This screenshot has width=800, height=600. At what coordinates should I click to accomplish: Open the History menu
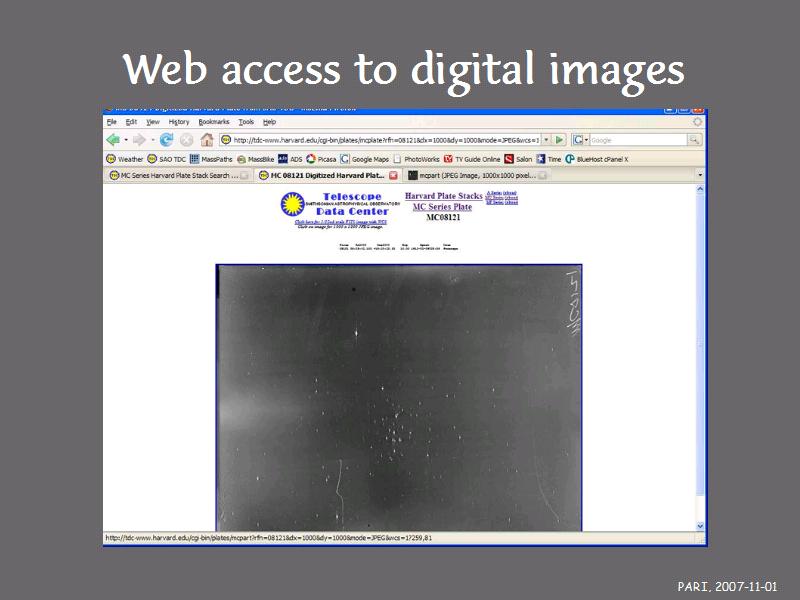pos(179,122)
